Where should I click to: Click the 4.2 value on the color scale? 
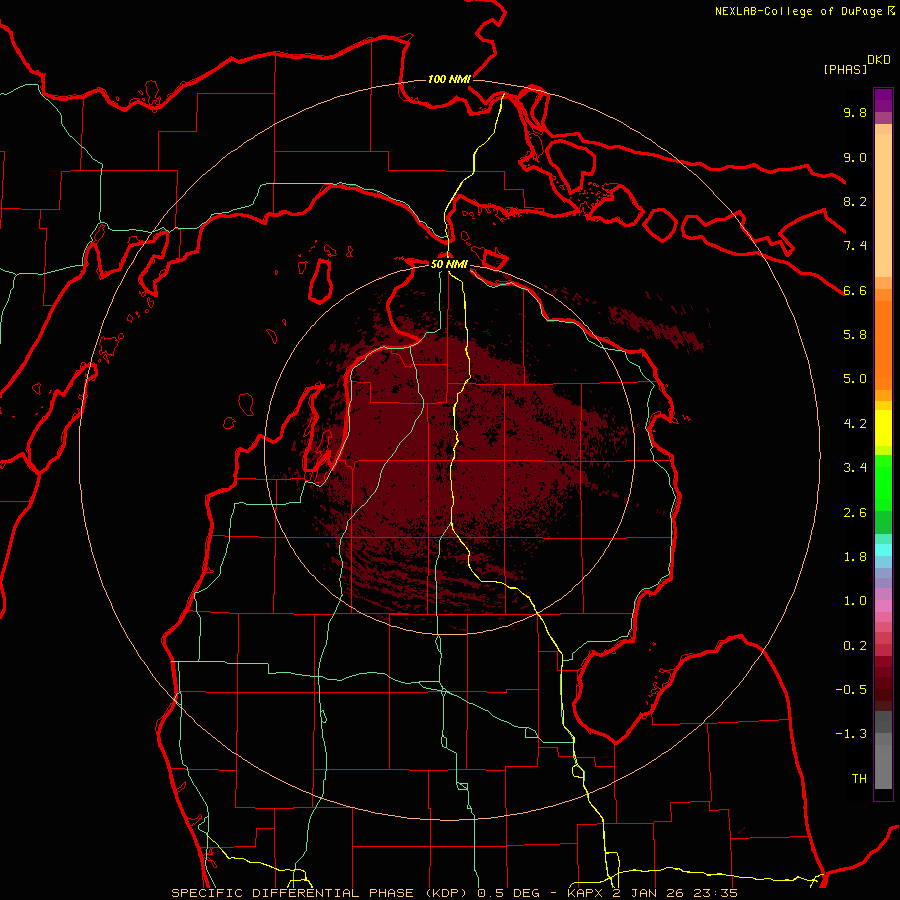(x=855, y=423)
